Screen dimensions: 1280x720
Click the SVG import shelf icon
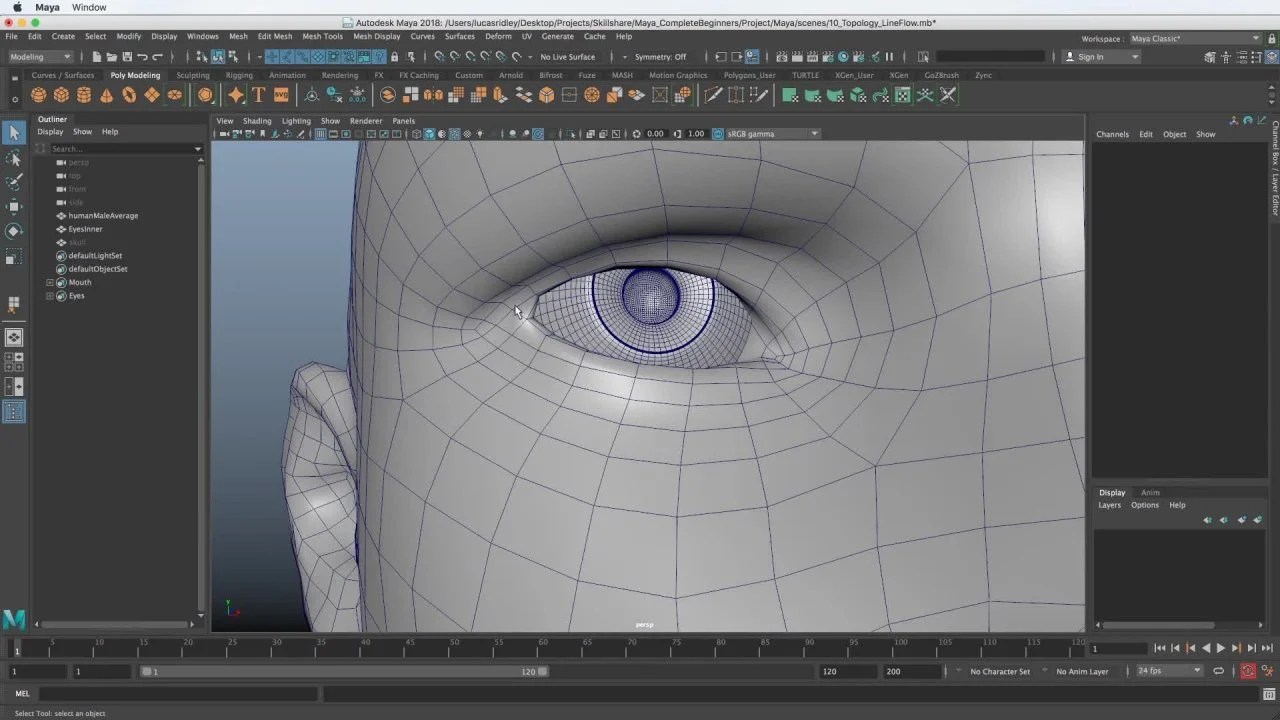tap(281, 95)
